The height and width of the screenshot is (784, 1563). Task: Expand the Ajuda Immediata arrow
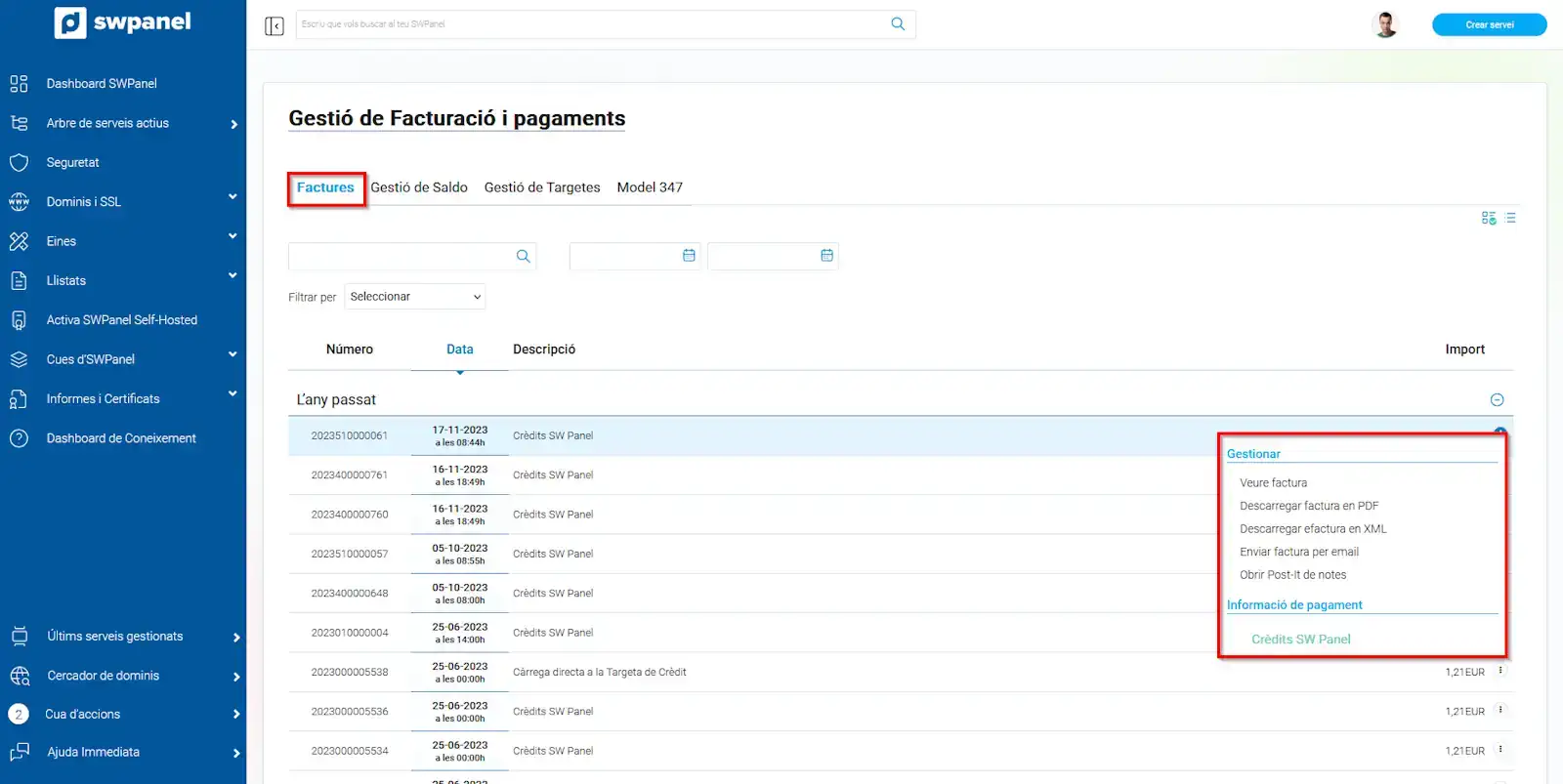point(236,753)
